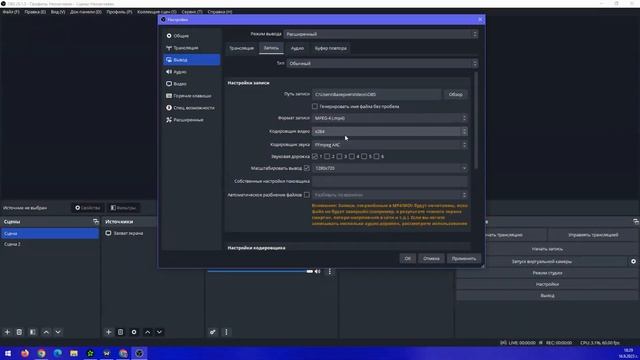Open scene filters icon in Scenes toolbar
The image size is (640, 360).
point(33,332)
